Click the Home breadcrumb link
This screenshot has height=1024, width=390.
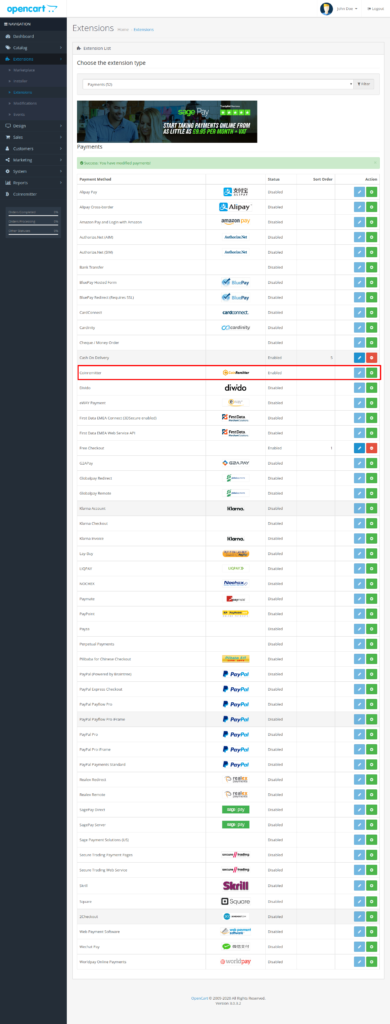122,29
